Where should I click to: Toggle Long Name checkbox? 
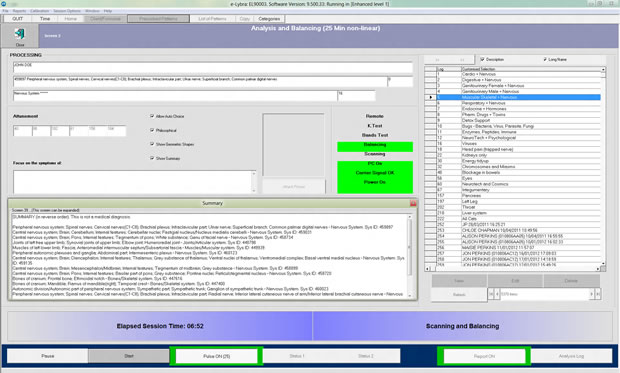coord(545,59)
